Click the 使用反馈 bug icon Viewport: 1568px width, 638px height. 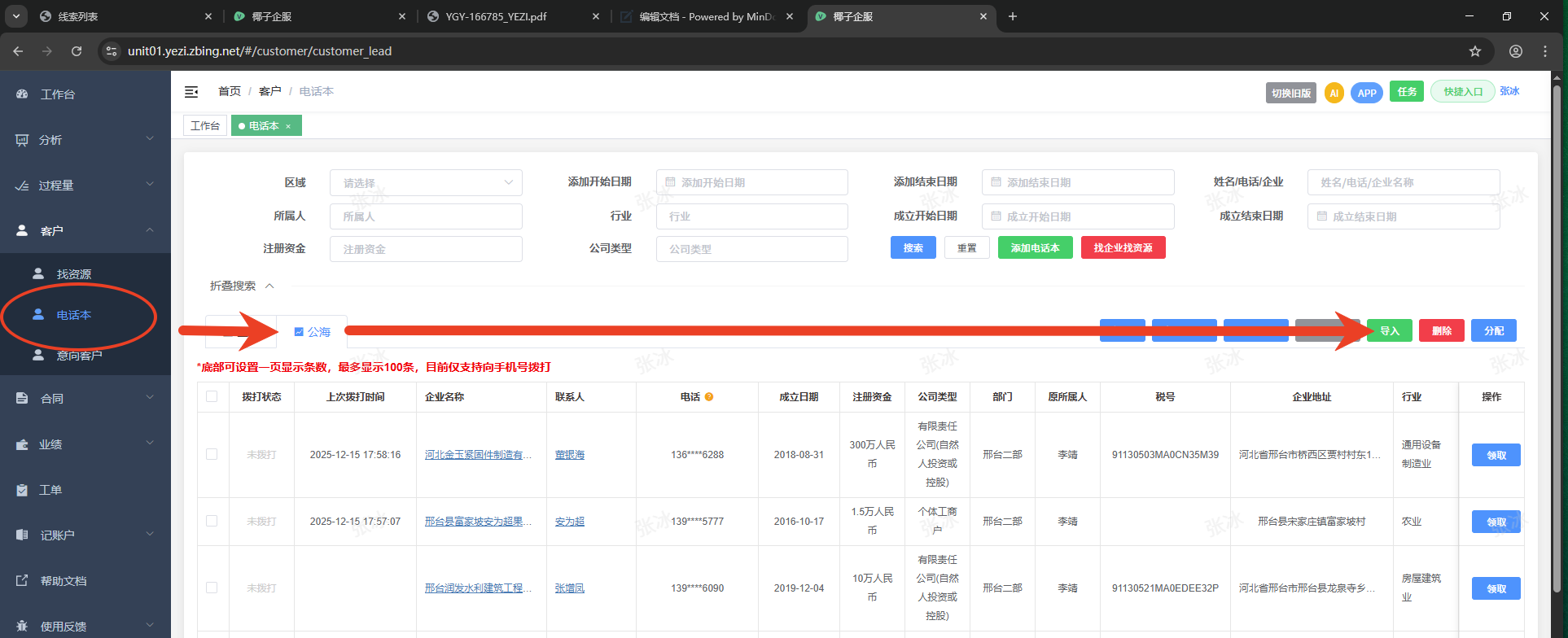[22, 626]
